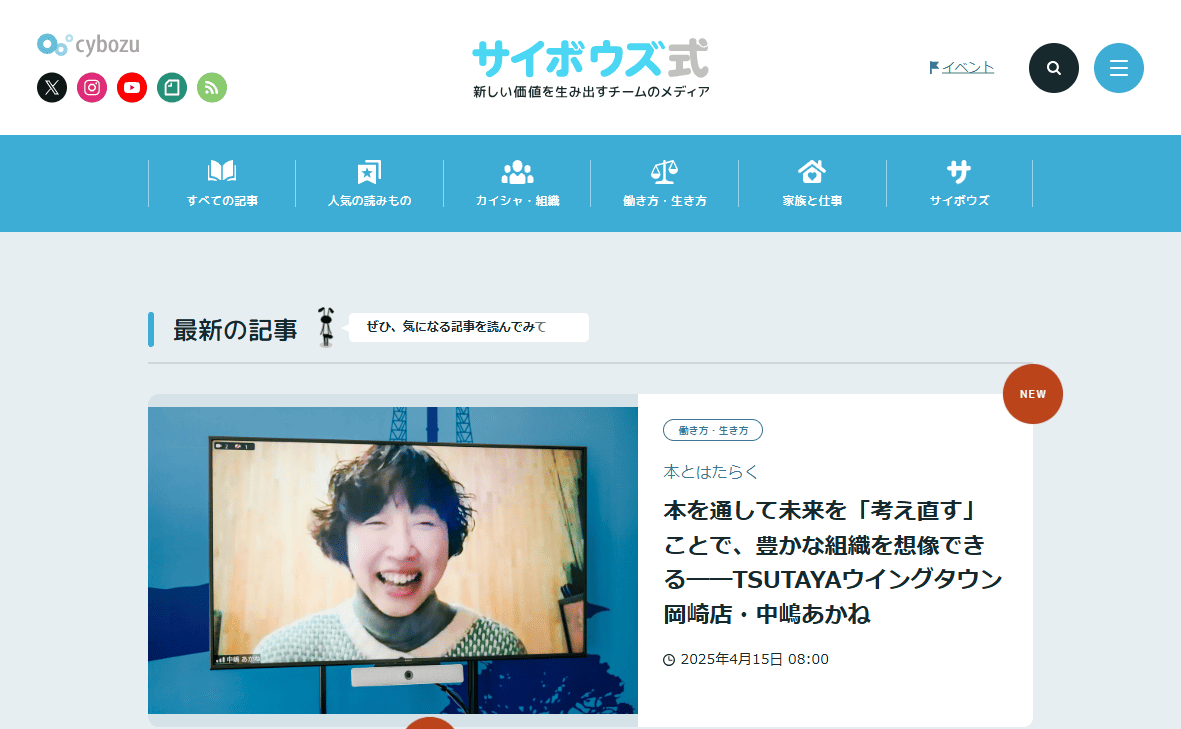
Task: Go to 働き方・生き方 navigation category
Action: click(x=664, y=184)
